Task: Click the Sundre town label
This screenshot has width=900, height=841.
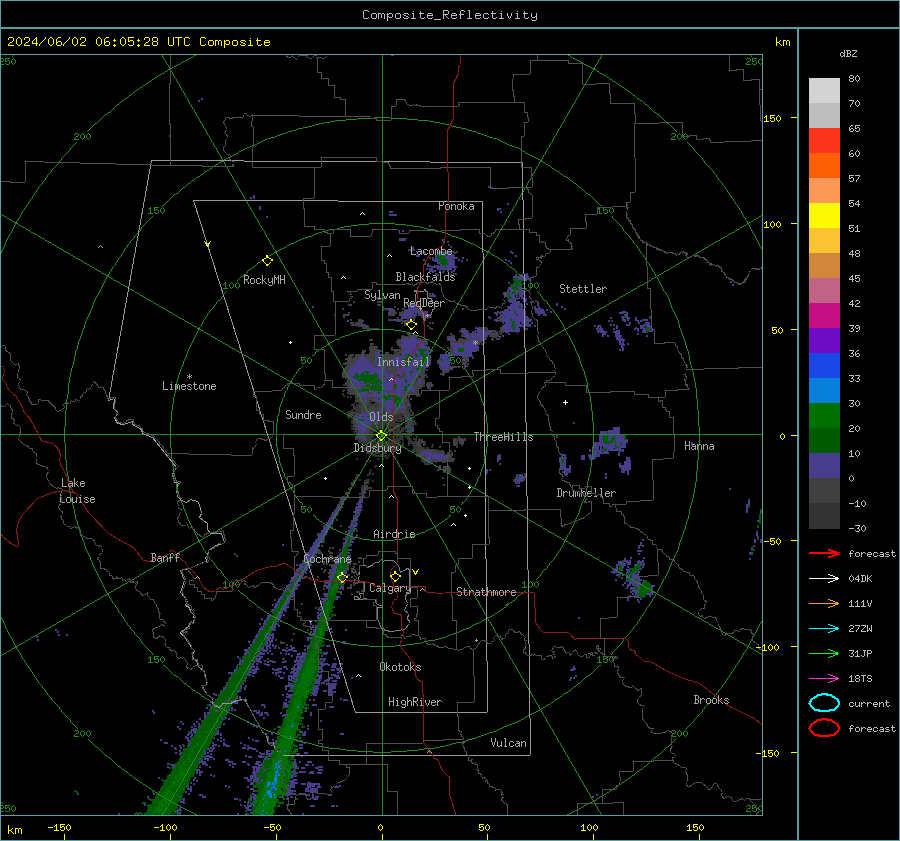Action: (303, 415)
